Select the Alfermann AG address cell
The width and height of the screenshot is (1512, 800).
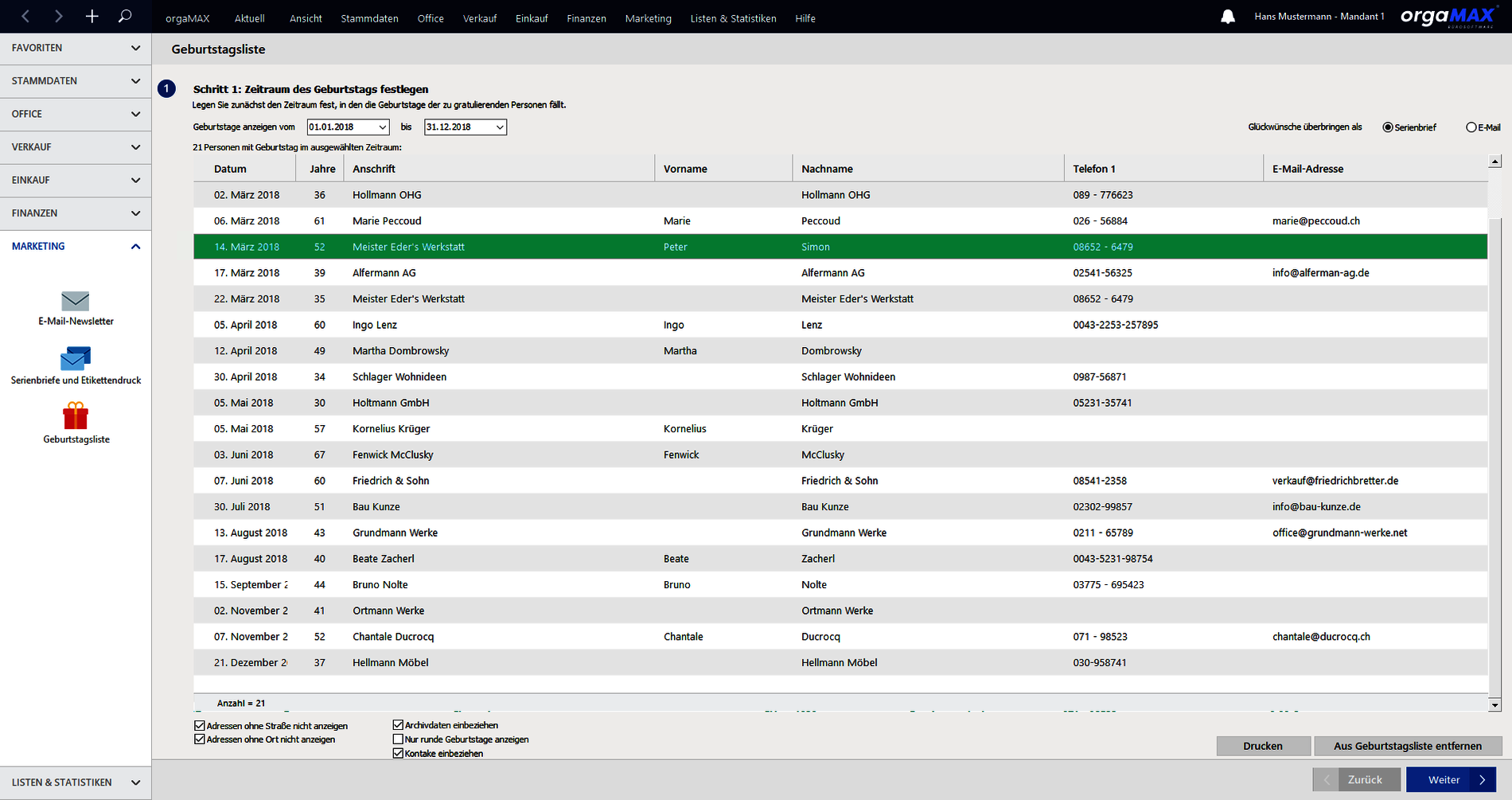click(384, 273)
